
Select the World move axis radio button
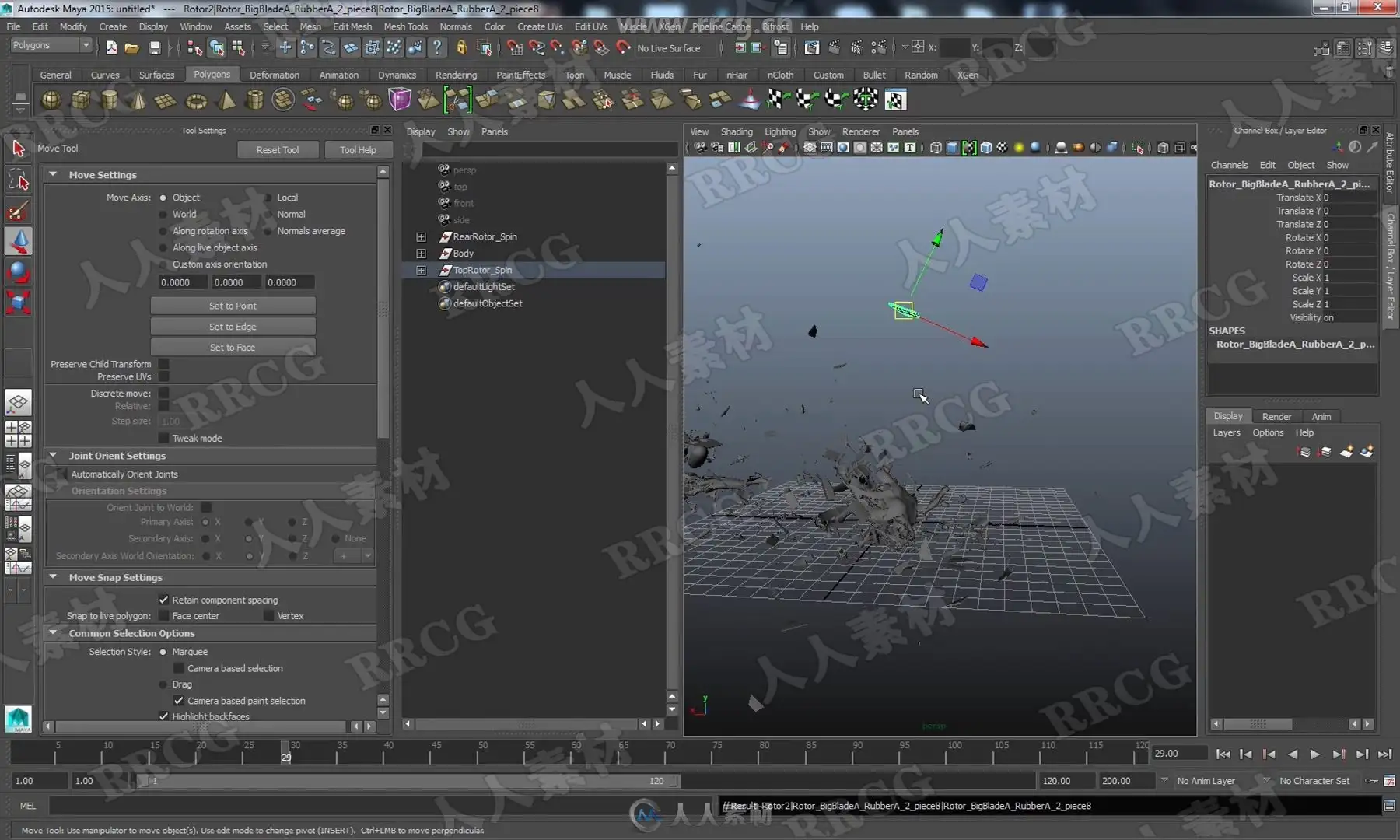(x=163, y=215)
